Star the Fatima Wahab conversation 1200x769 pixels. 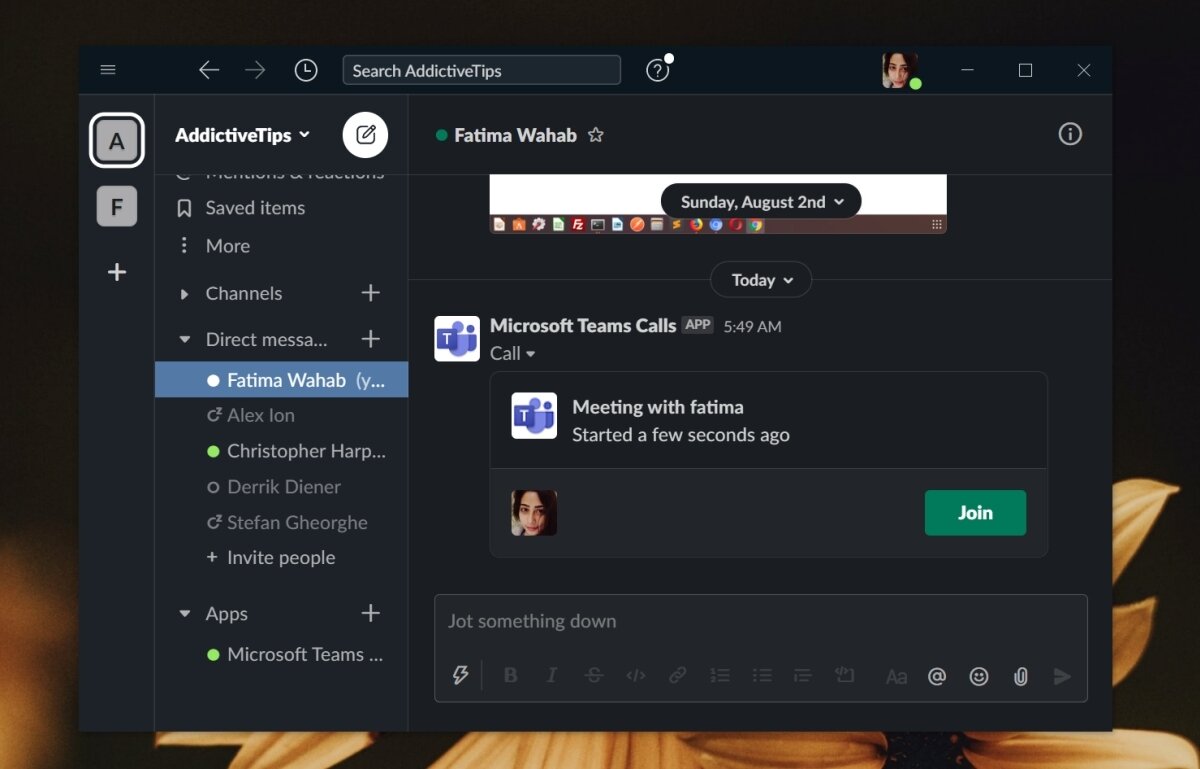click(596, 134)
